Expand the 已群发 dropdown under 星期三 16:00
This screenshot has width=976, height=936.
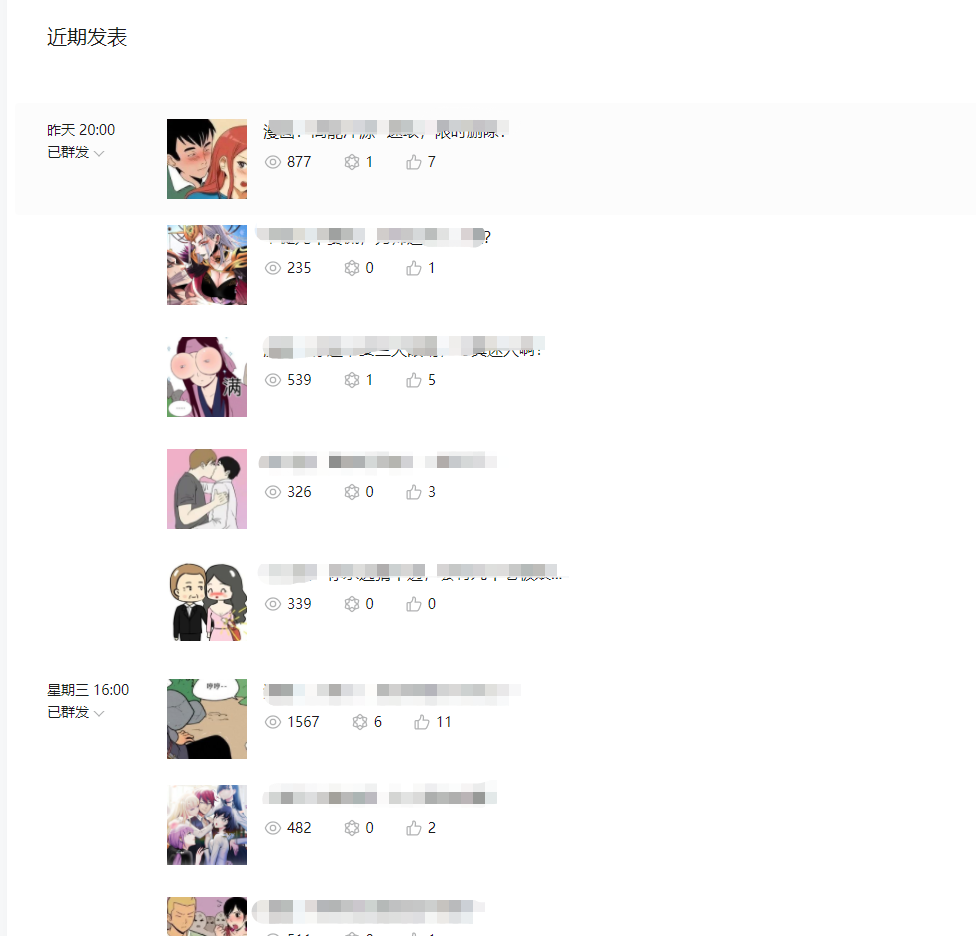point(75,712)
